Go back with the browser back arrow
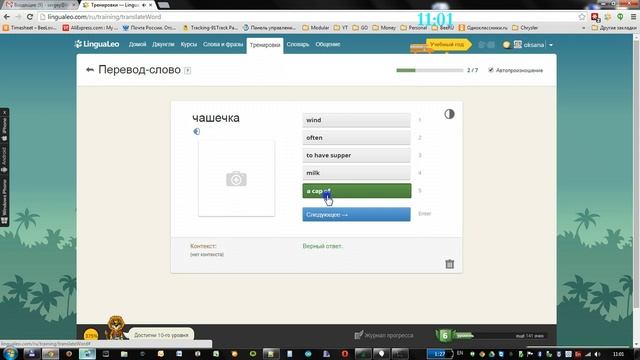 click(7, 17)
